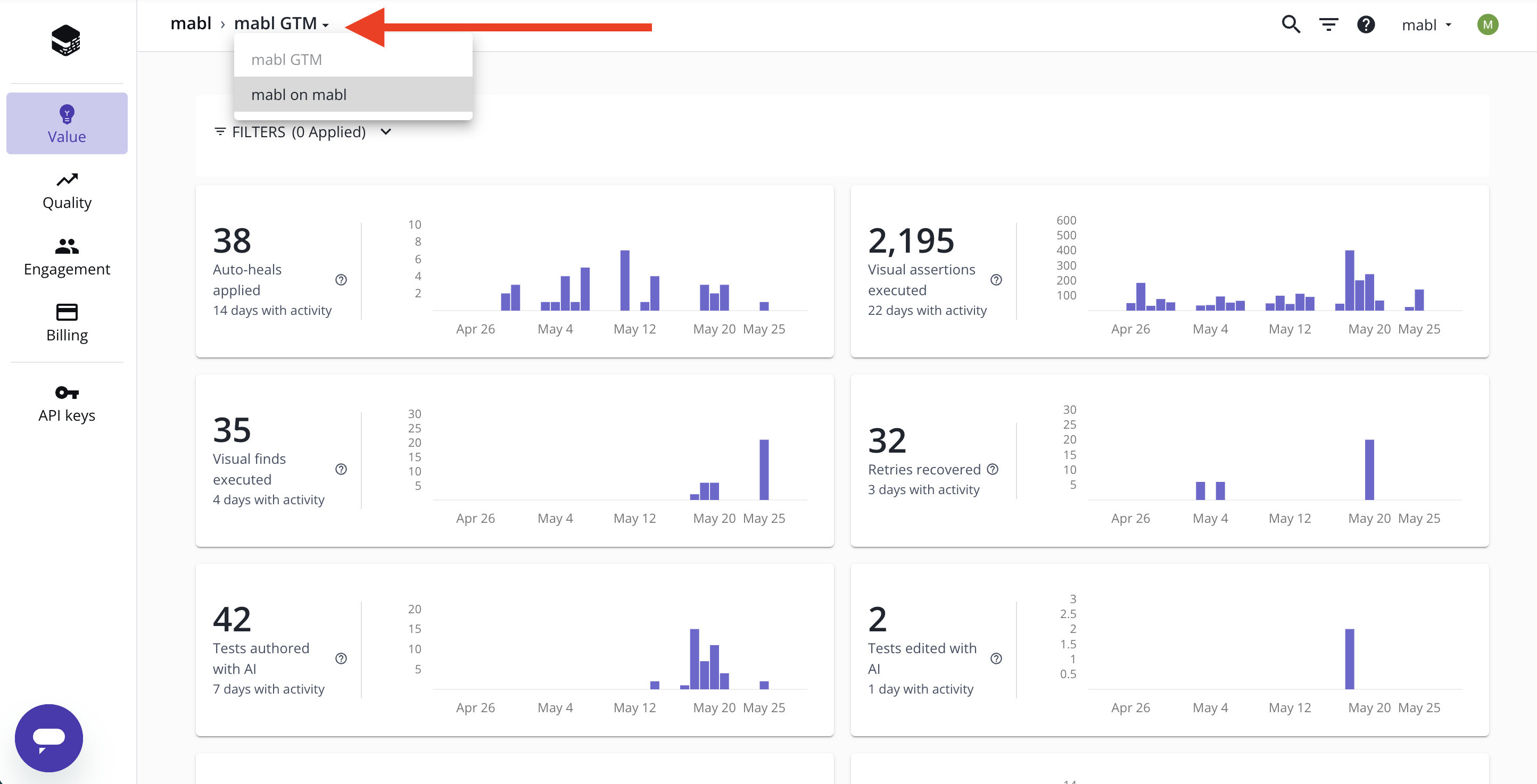Screen dimensions: 1537x784
Task: Click the 42 tests authored count
Action: point(232,619)
